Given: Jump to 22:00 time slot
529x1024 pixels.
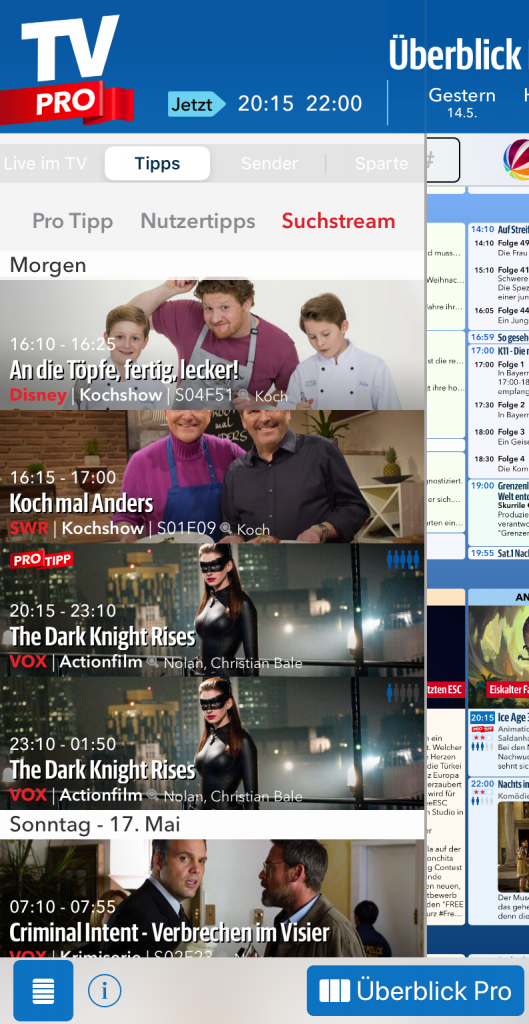Looking at the screenshot, I should pos(334,104).
